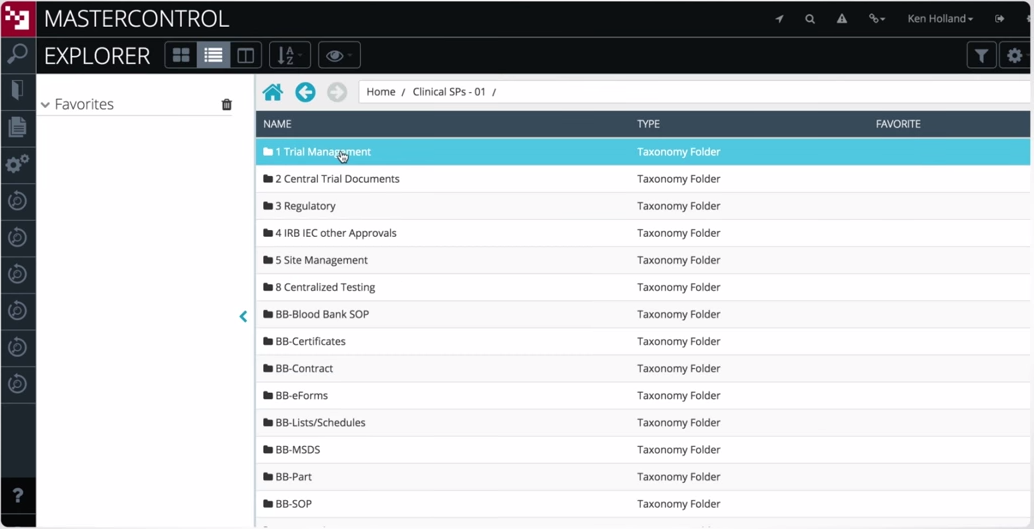Open the gears settings icon in sidebar
Viewport: 1034px width, 529px height.
(x=18, y=163)
